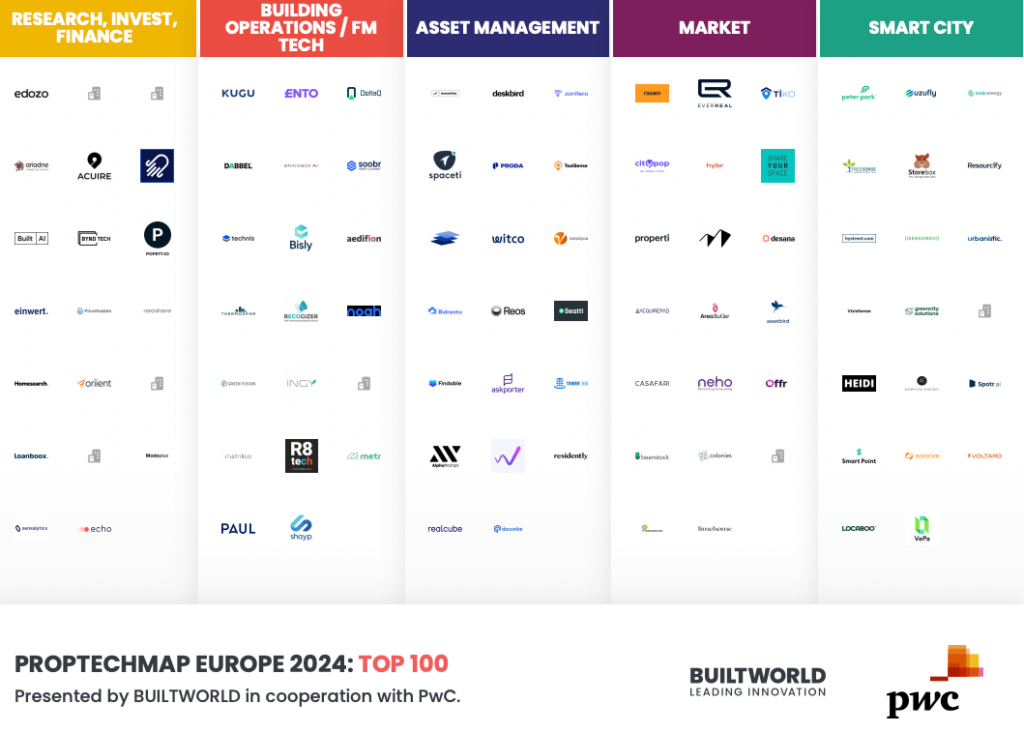Click the Smart Point logo
Screen dimensions: 1024x733
859,456
